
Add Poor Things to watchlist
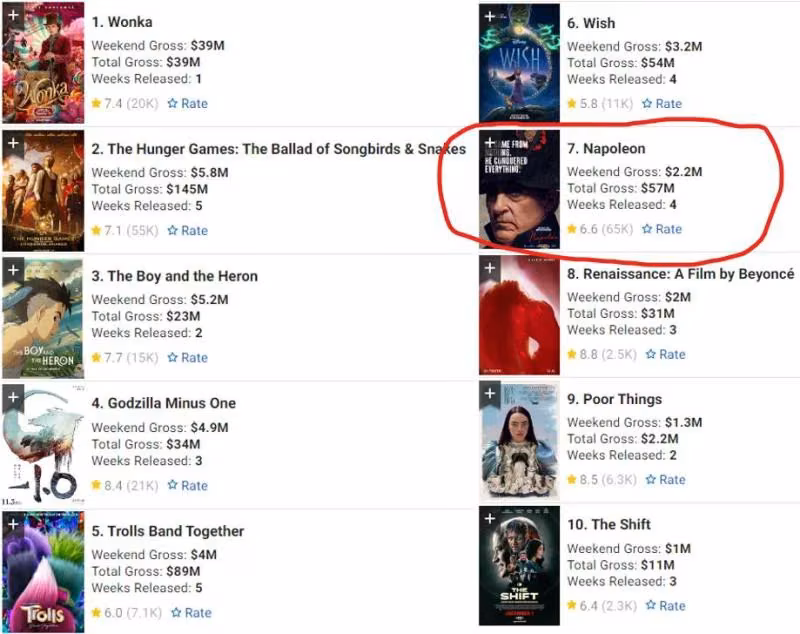coord(490,393)
